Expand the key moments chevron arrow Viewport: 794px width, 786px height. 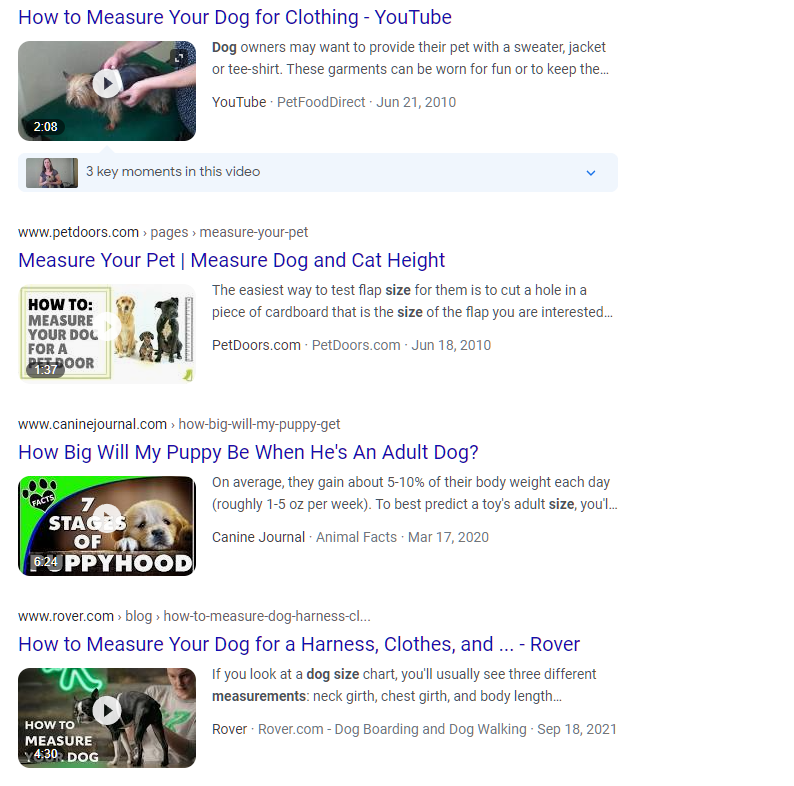pyautogui.click(x=590, y=173)
